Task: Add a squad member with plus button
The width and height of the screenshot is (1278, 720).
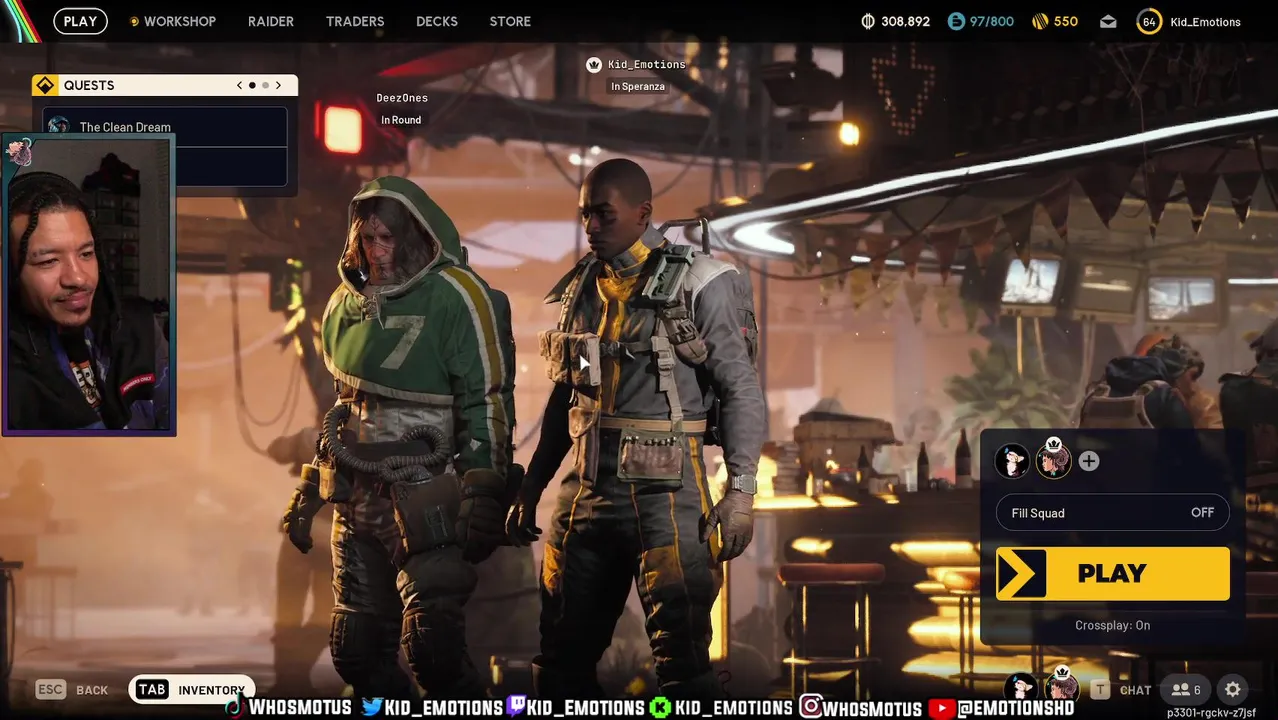Action: point(1089,461)
